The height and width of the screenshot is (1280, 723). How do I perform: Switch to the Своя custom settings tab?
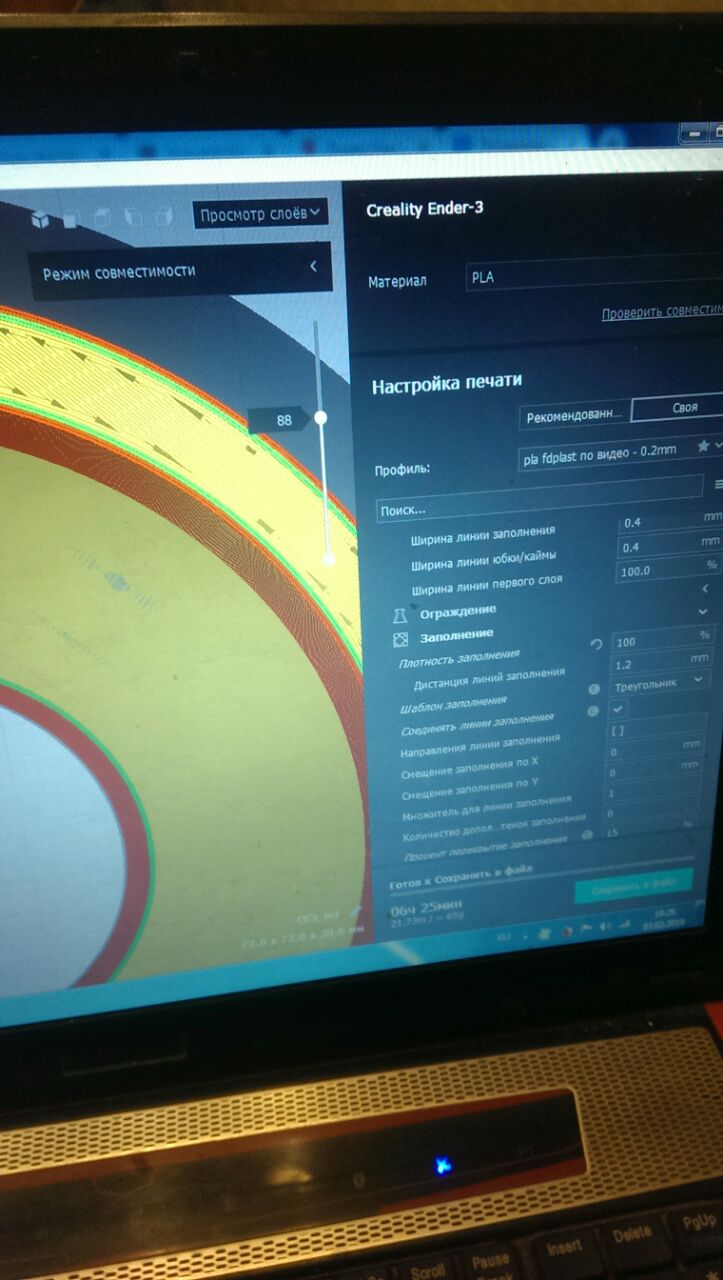coord(677,408)
